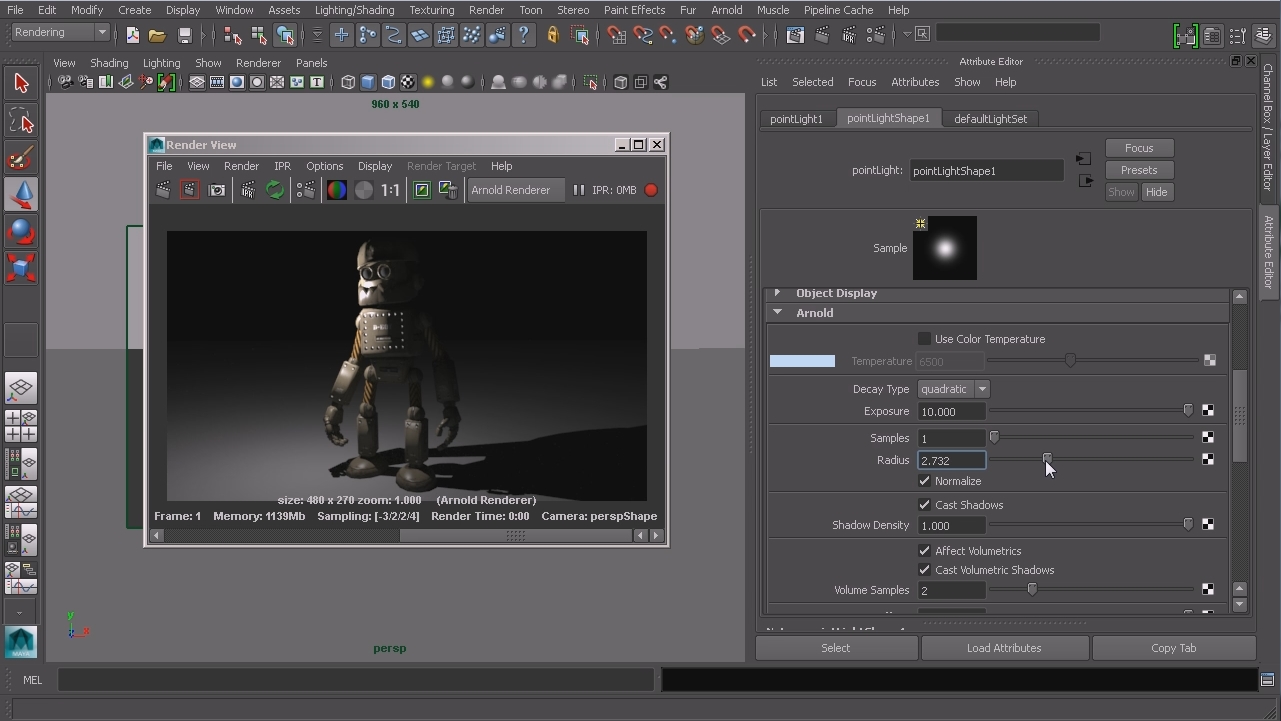This screenshot has width=1281, height=721.
Task: Take snapshot in Render View toolbar
Action: [217, 190]
